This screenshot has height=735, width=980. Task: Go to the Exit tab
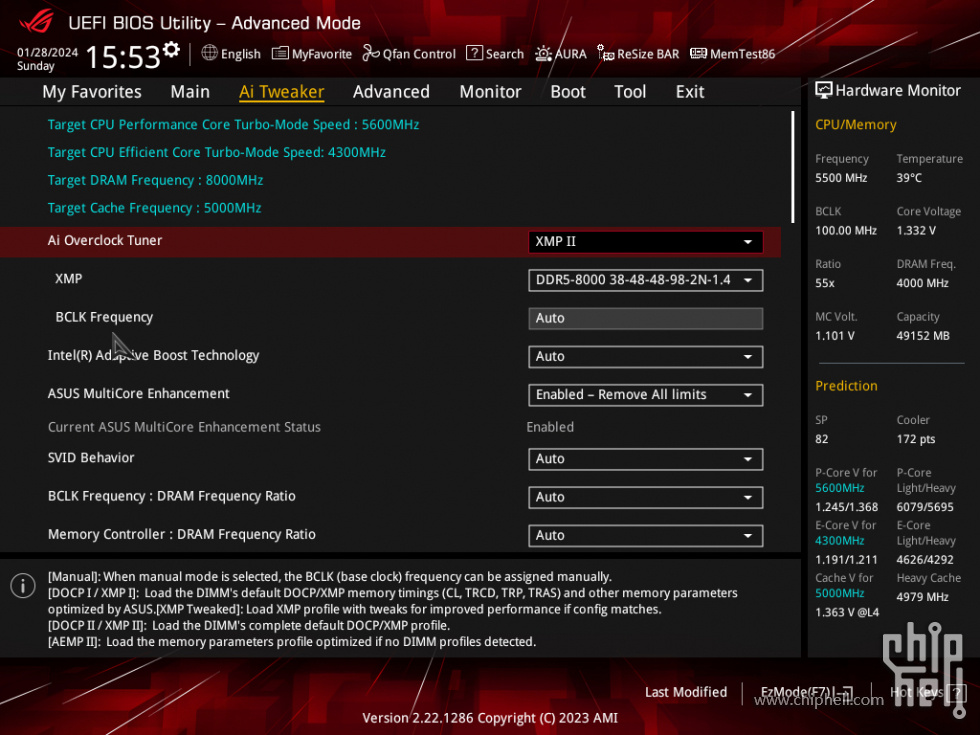[690, 92]
